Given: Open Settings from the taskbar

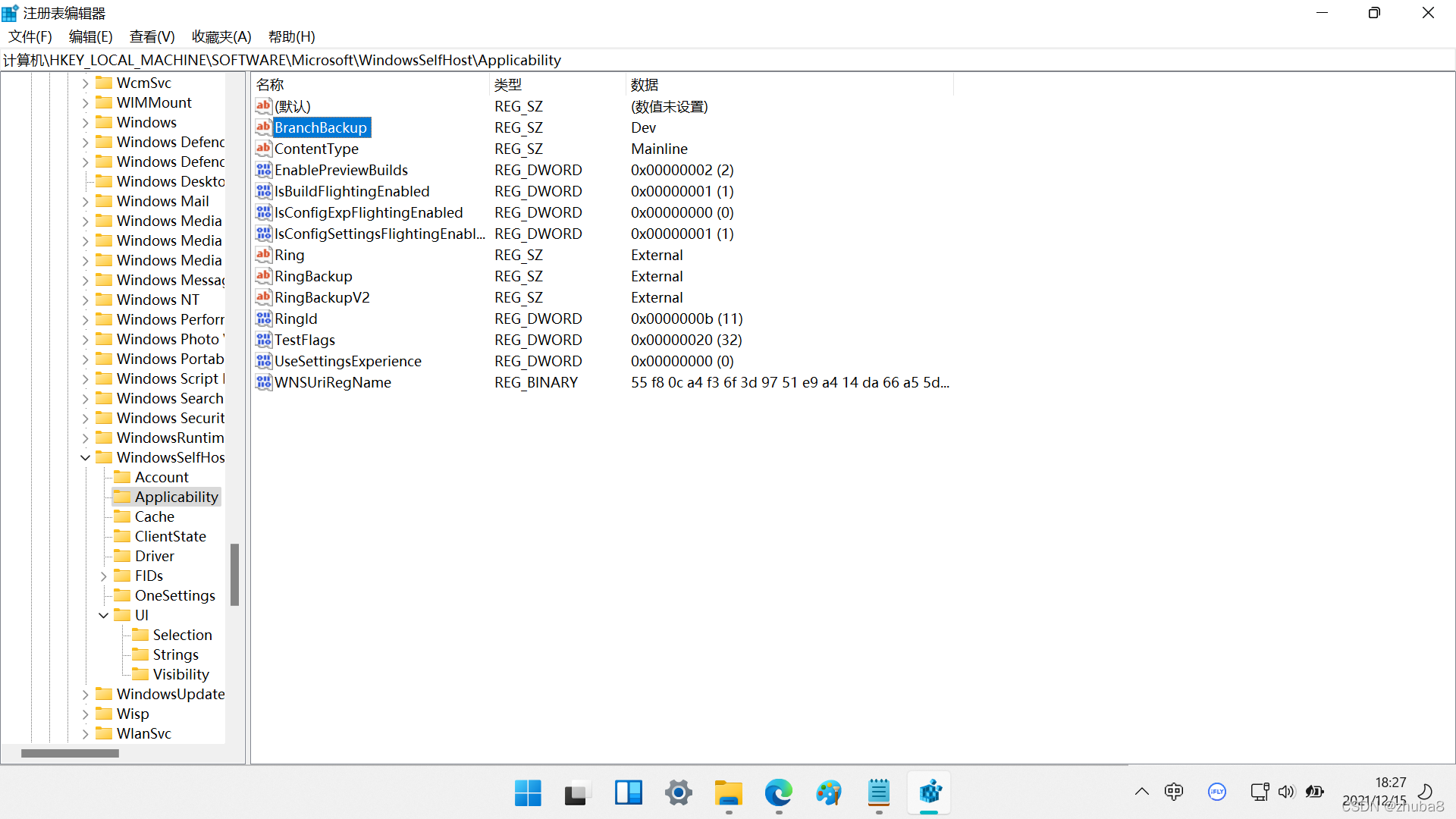Looking at the screenshot, I should pos(678,792).
